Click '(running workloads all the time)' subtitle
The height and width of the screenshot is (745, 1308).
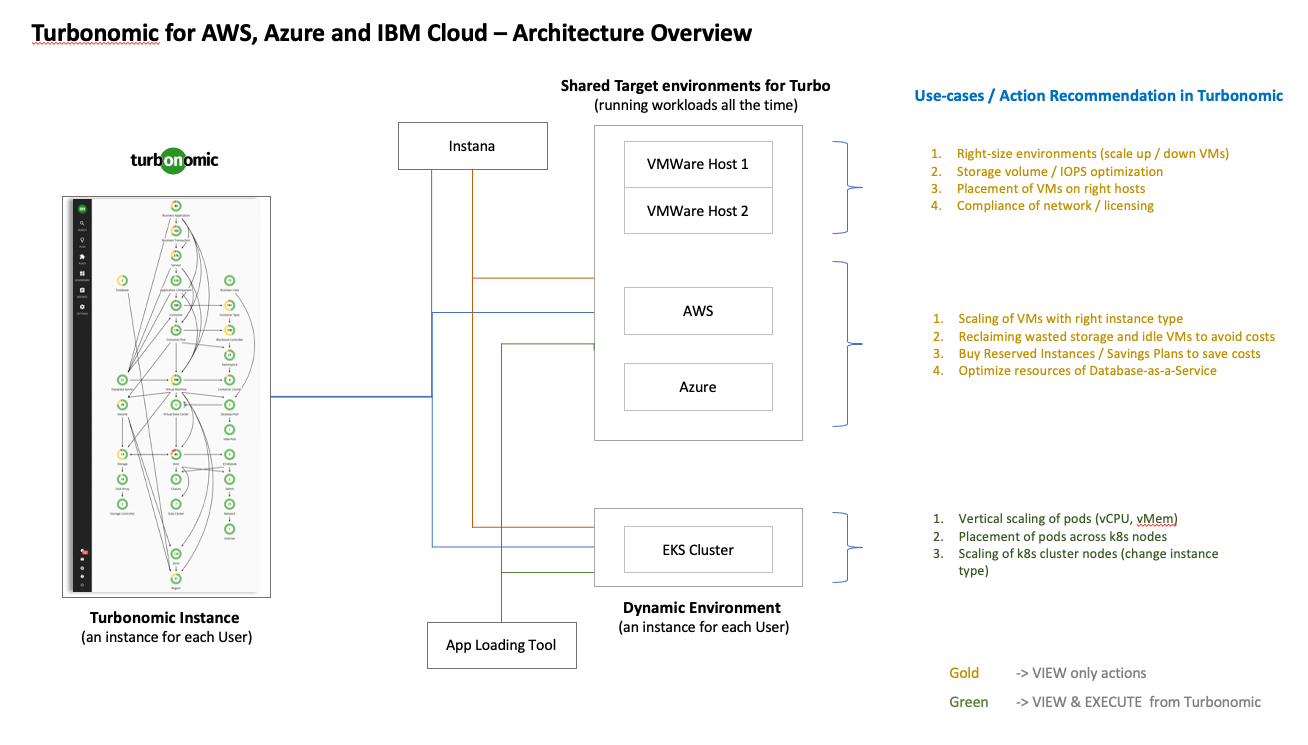point(696,105)
